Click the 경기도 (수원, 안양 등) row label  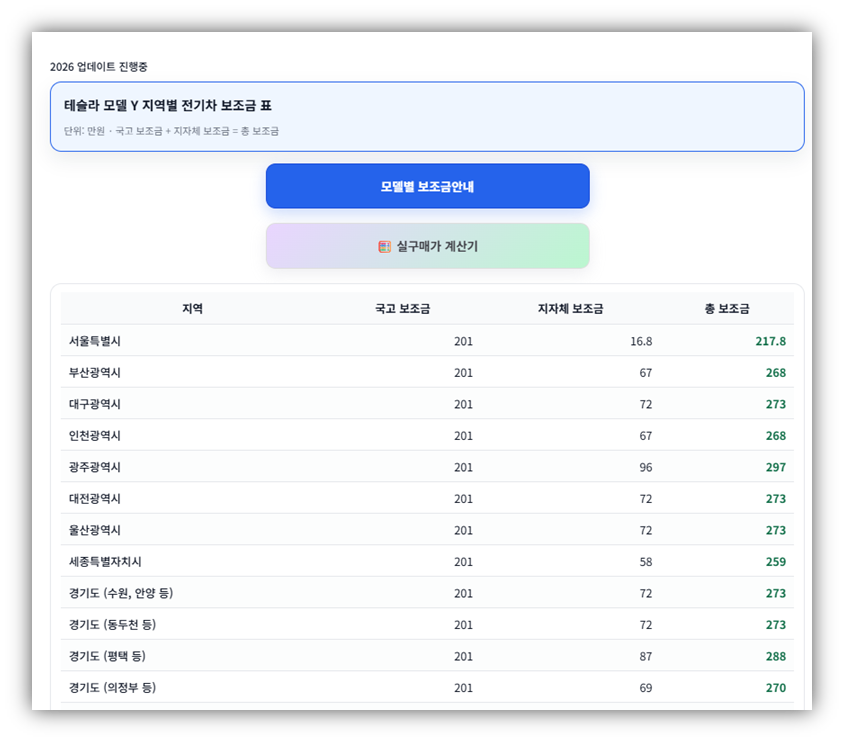pos(121,593)
